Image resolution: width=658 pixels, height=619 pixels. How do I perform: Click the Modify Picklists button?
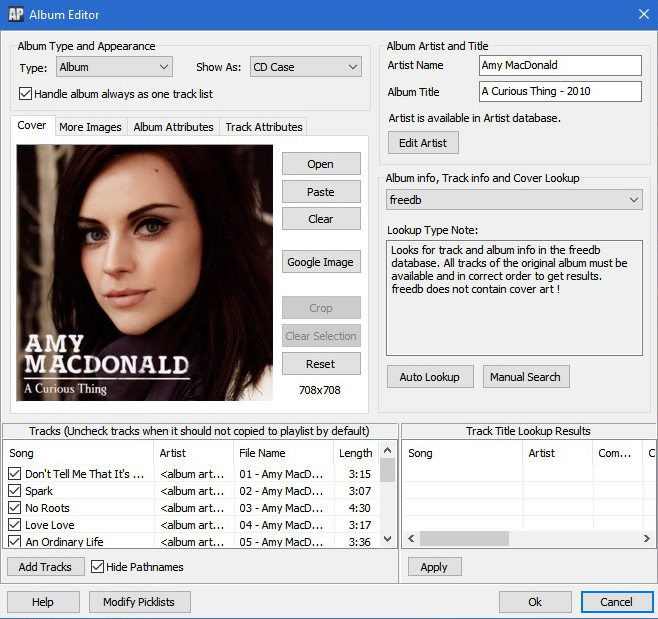(x=139, y=602)
